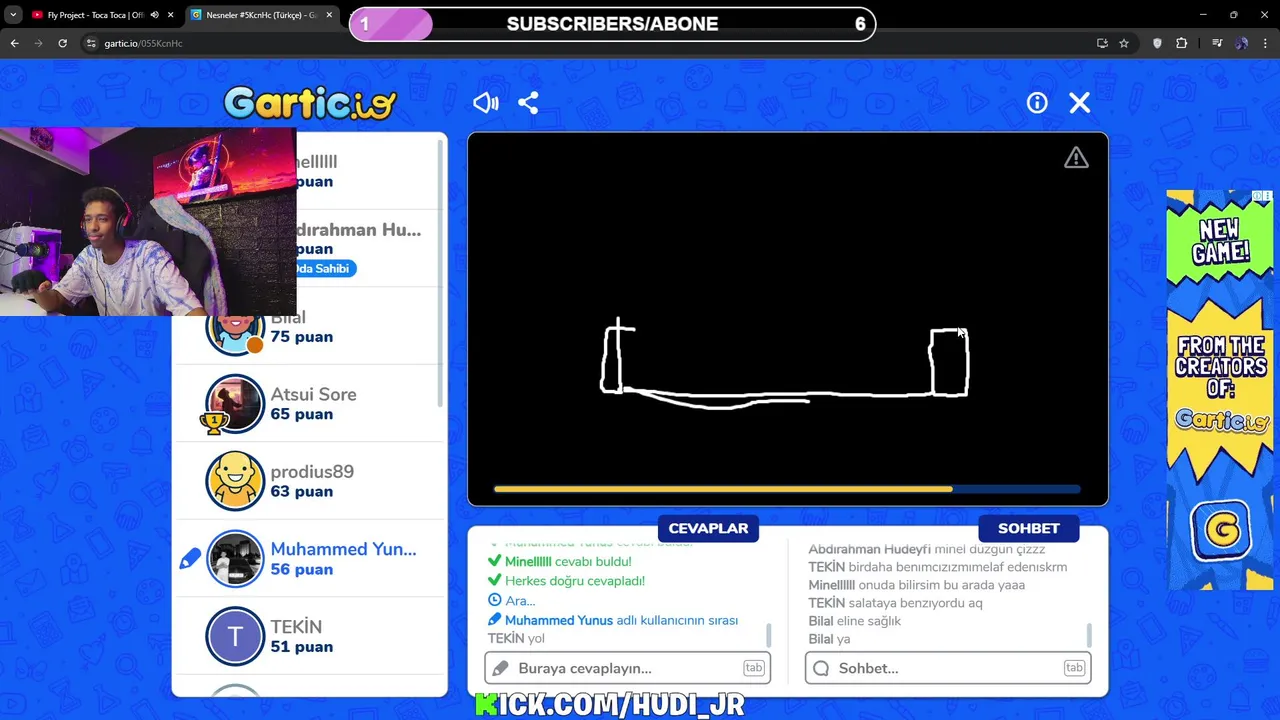Viewport: 1280px width, 720px height.
Task: Focus the 'Sohbet...' chat field
Action: click(948, 668)
